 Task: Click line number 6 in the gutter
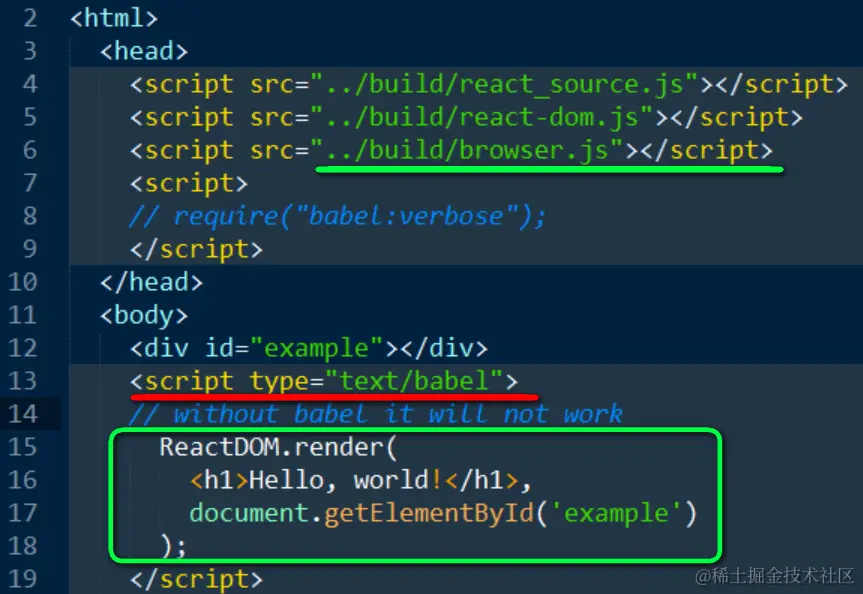click(x=30, y=150)
